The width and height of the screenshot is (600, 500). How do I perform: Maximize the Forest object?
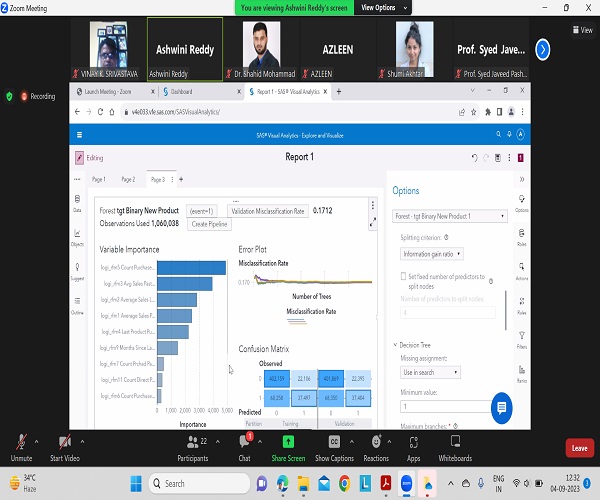click(373, 222)
